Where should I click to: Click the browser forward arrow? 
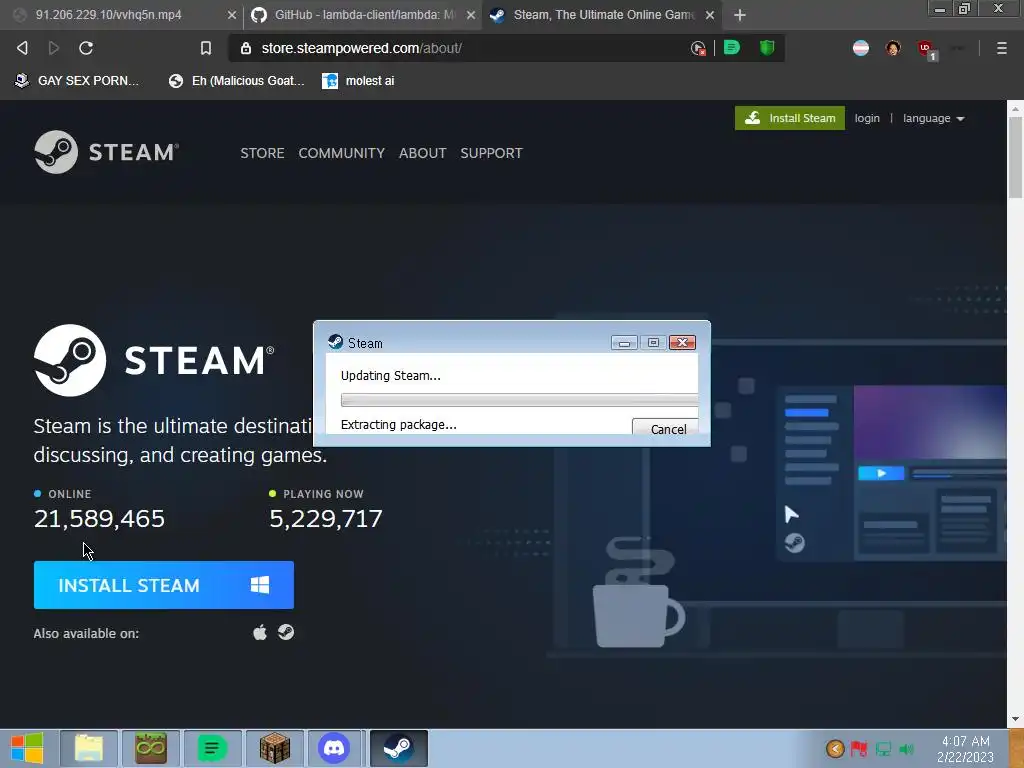[54, 48]
